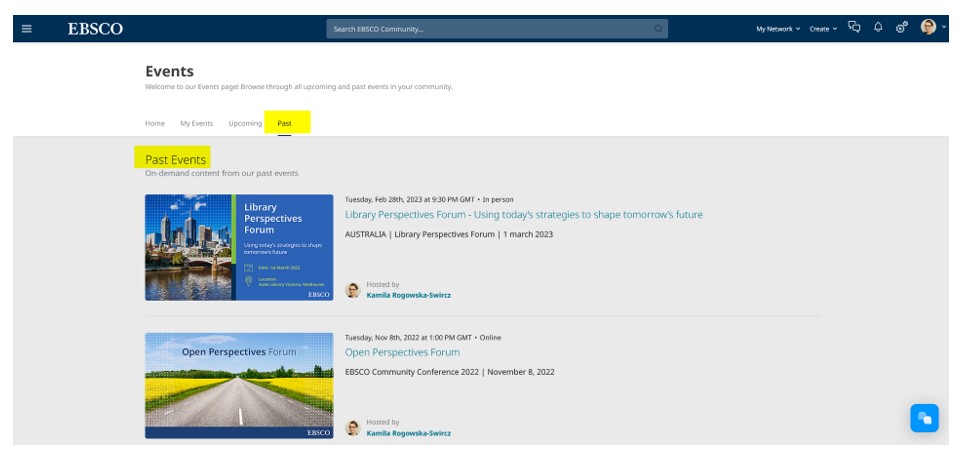The width and height of the screenshot is (967, 457).
Task: Expand the My Network dropdown
Action: (x=778, y=29)
